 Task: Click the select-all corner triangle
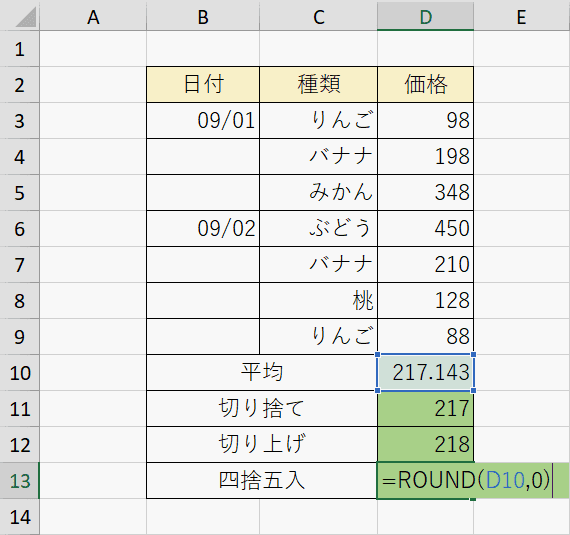[26, 17]
